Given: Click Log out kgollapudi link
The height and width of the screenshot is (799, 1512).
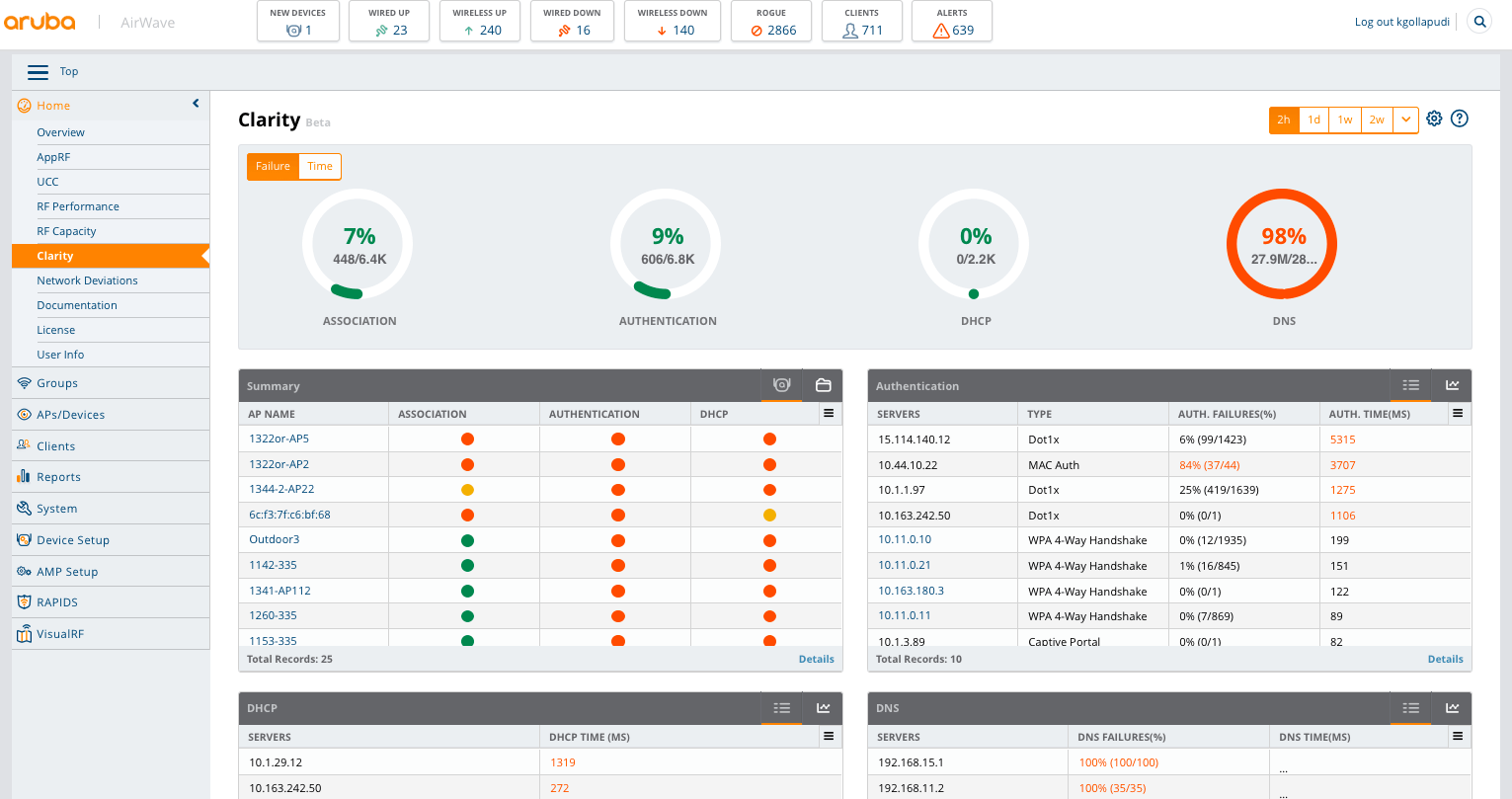Looking at the screenshot, I should (1401, 22).
